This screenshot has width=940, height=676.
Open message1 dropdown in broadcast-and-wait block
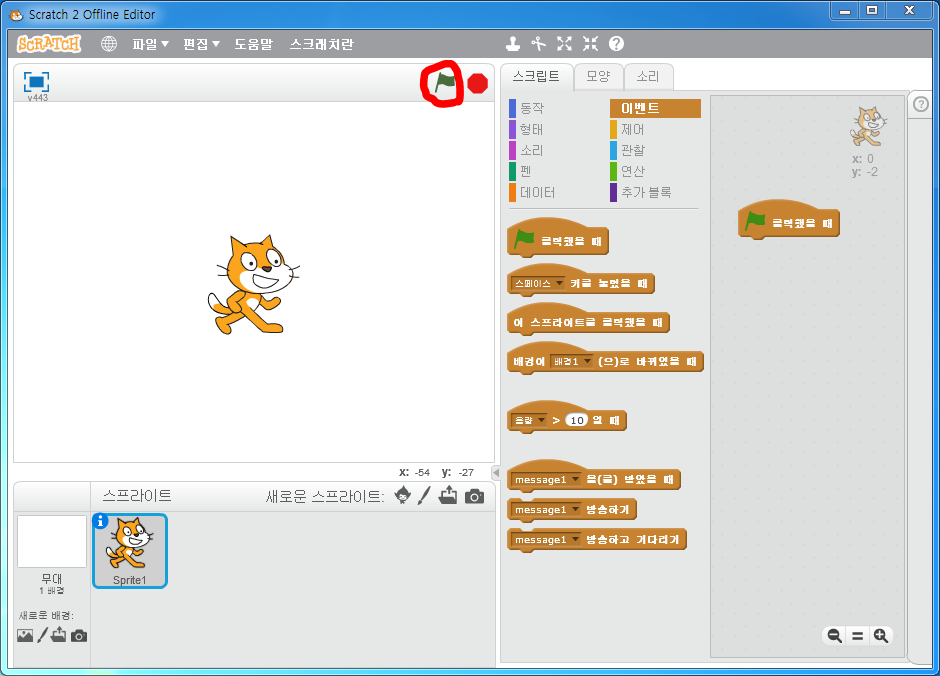546,539
